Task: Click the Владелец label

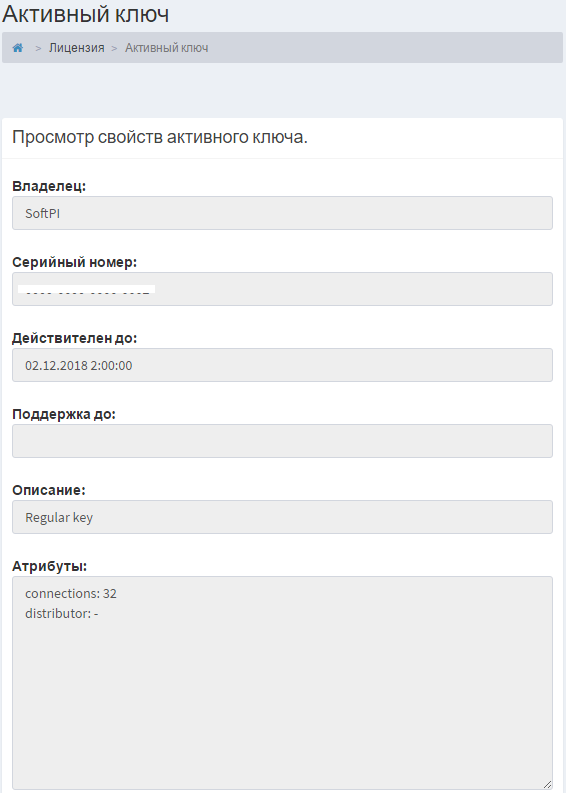Action: (x=49, y=186)
